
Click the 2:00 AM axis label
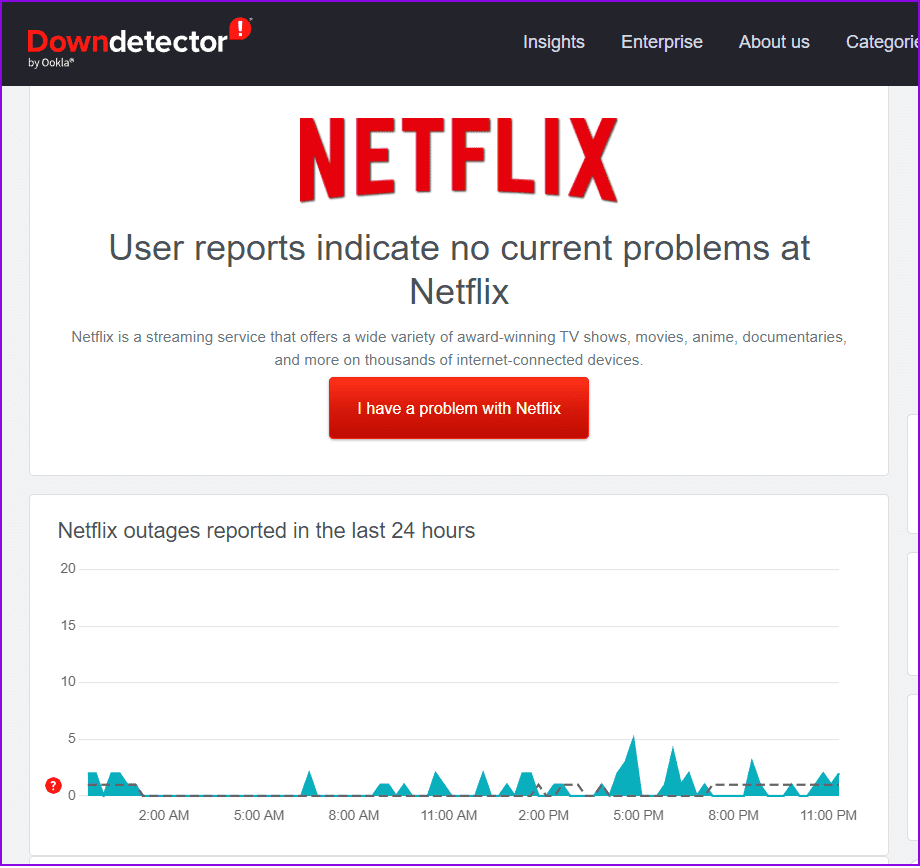[x=164, y=815]
